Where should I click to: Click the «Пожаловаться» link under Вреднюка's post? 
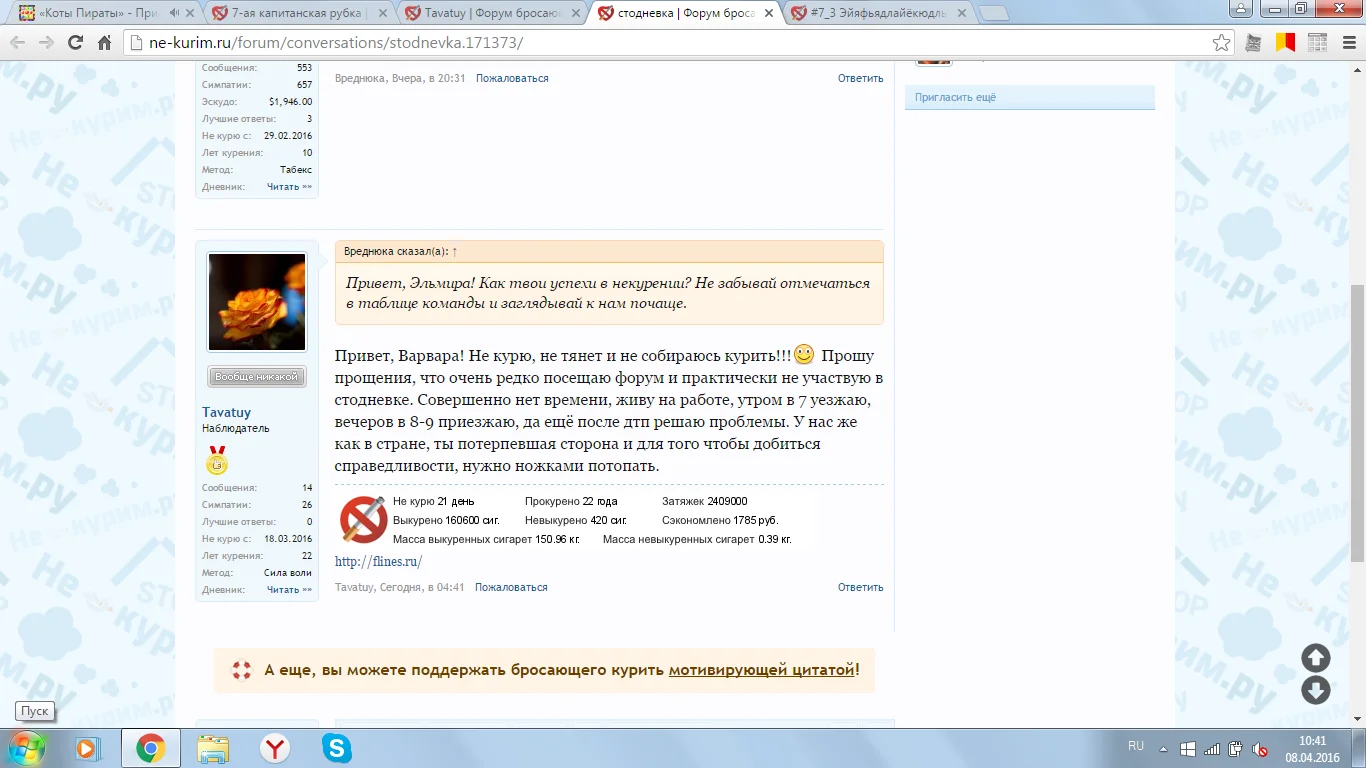point(512,78)
